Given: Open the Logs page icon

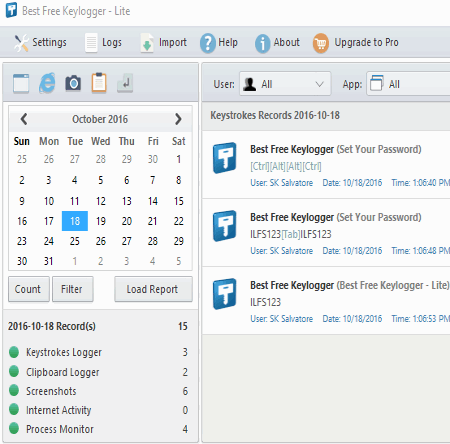Looking at the screenshot, I should click(91, 43).
